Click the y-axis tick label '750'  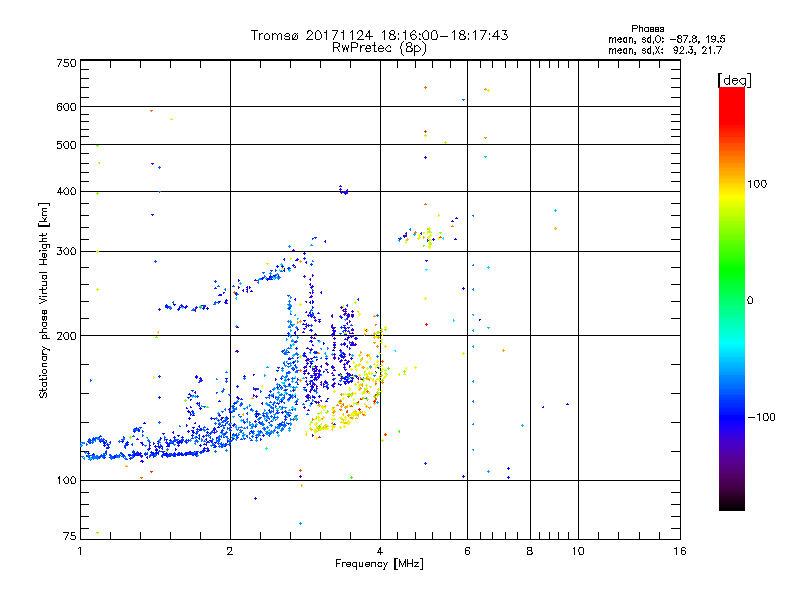click(66, 63)
